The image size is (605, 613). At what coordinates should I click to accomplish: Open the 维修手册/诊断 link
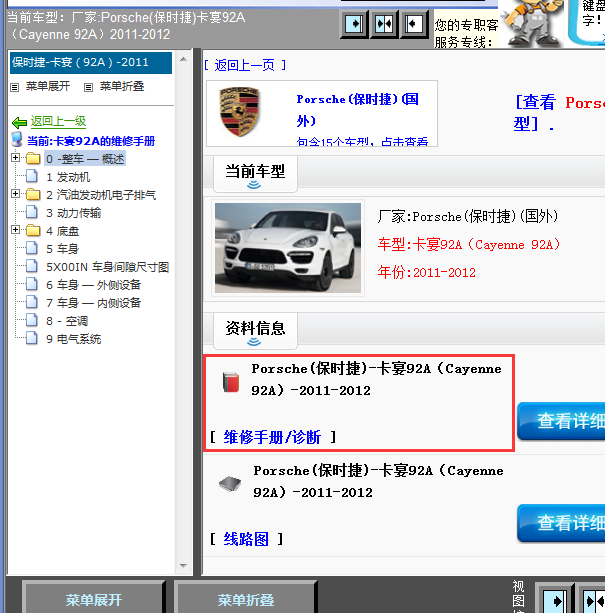tap(272, 437)
